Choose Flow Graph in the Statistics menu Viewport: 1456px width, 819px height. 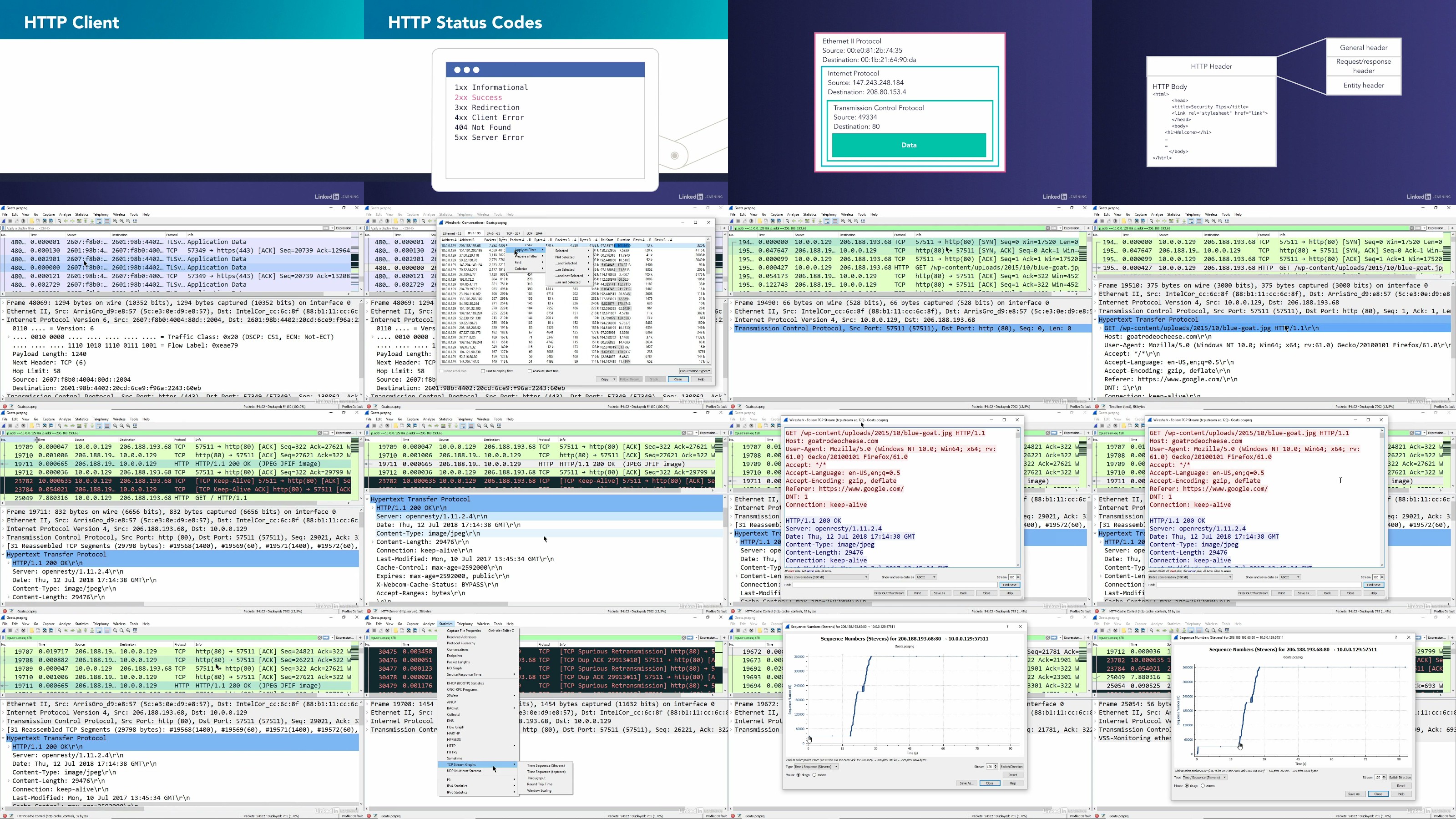pyautogui.click(x=455, y=728)
